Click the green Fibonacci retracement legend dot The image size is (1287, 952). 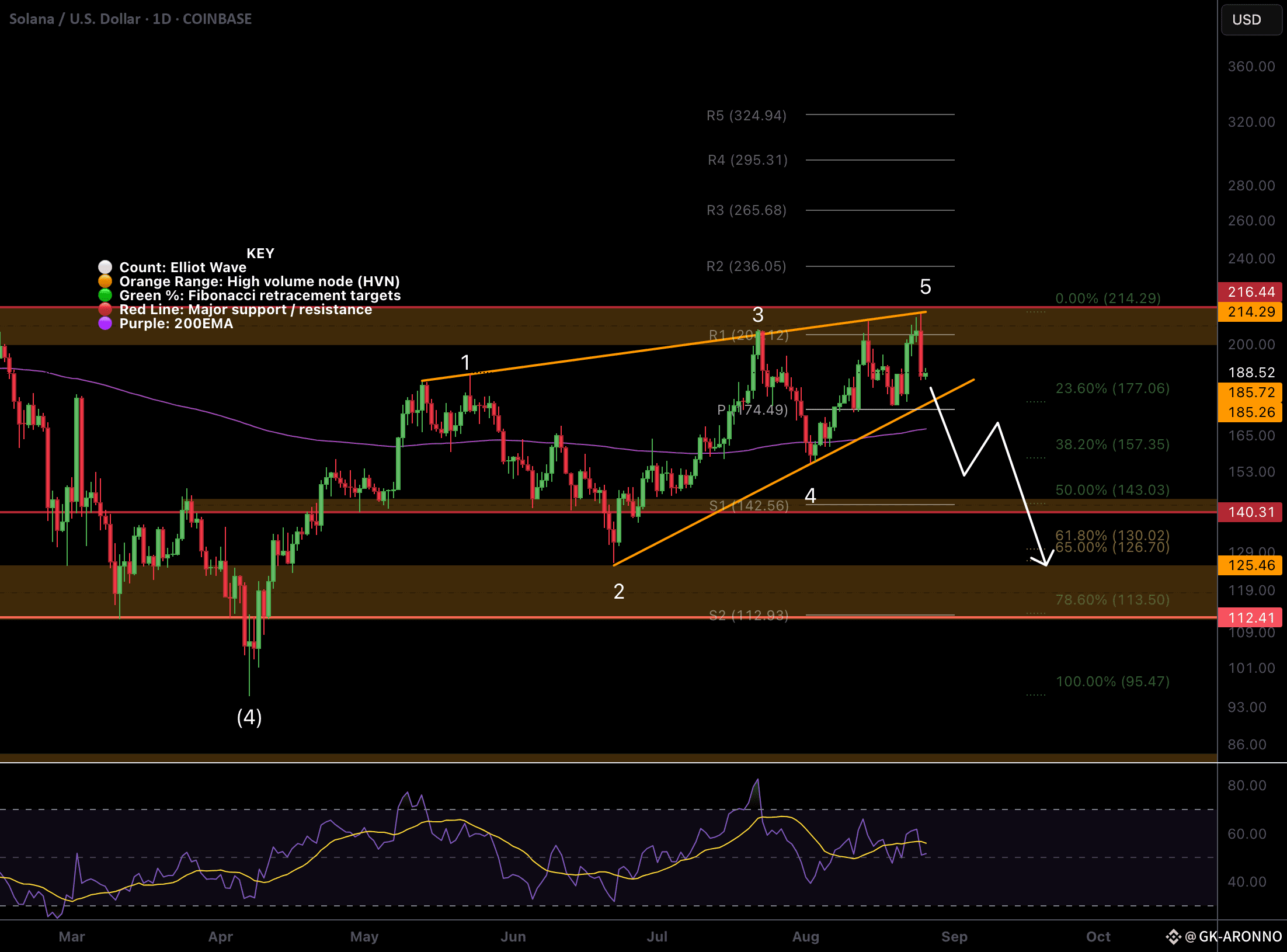[x=105, y=296]
